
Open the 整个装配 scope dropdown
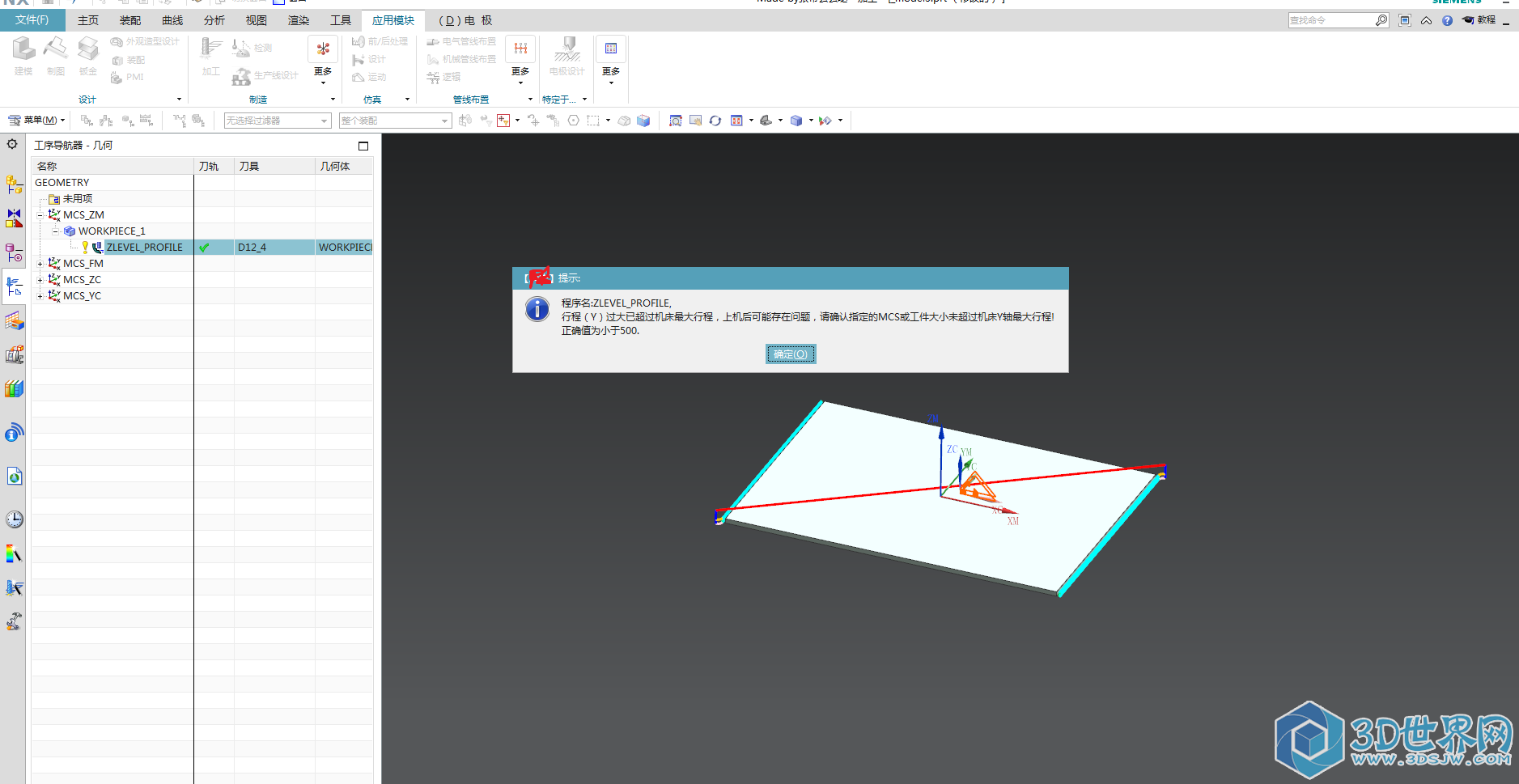395,121
